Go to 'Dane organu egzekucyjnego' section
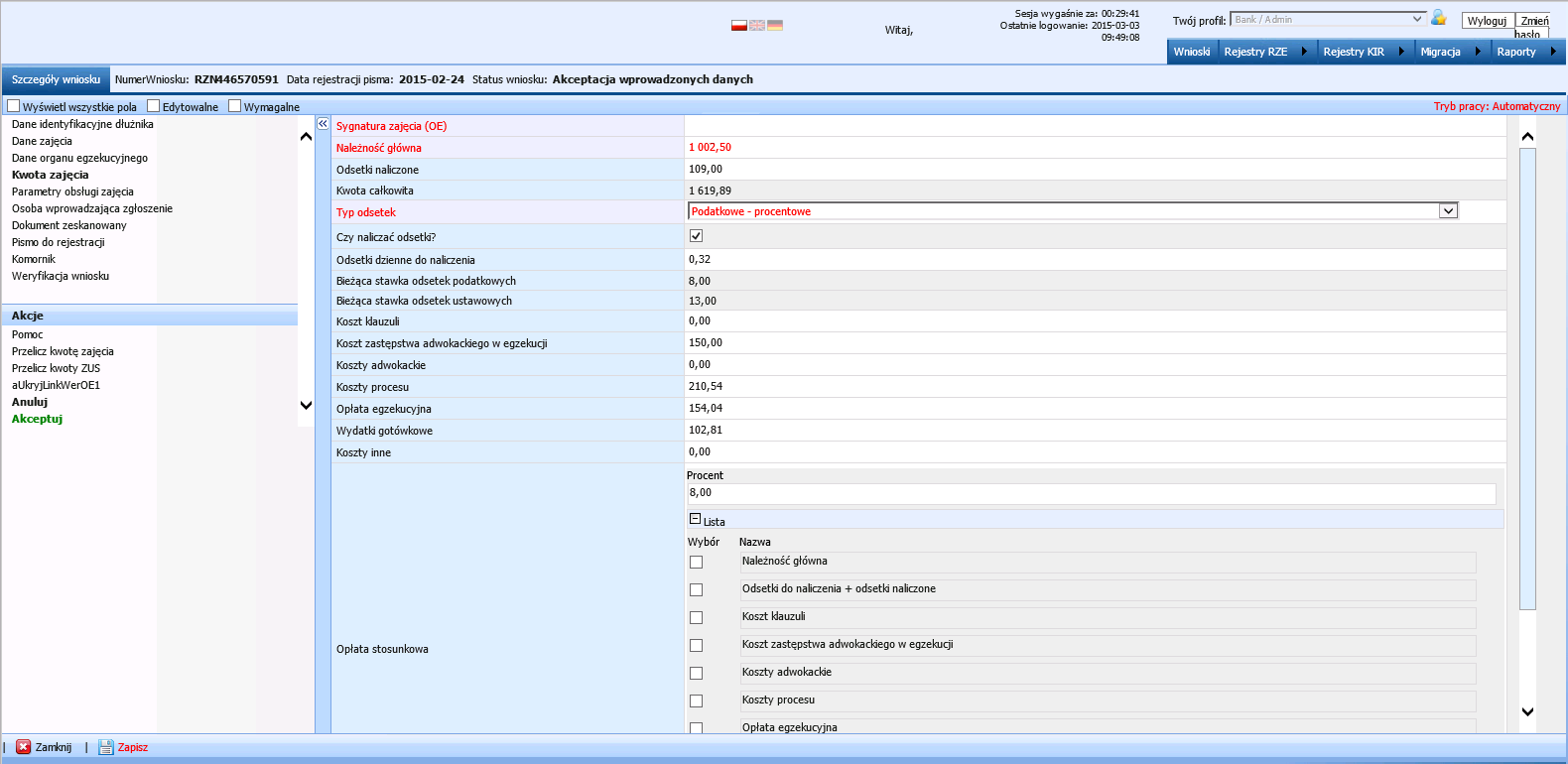Viewport: 1568px width, 764px height. pyautogui.click(x=79, y=158)
